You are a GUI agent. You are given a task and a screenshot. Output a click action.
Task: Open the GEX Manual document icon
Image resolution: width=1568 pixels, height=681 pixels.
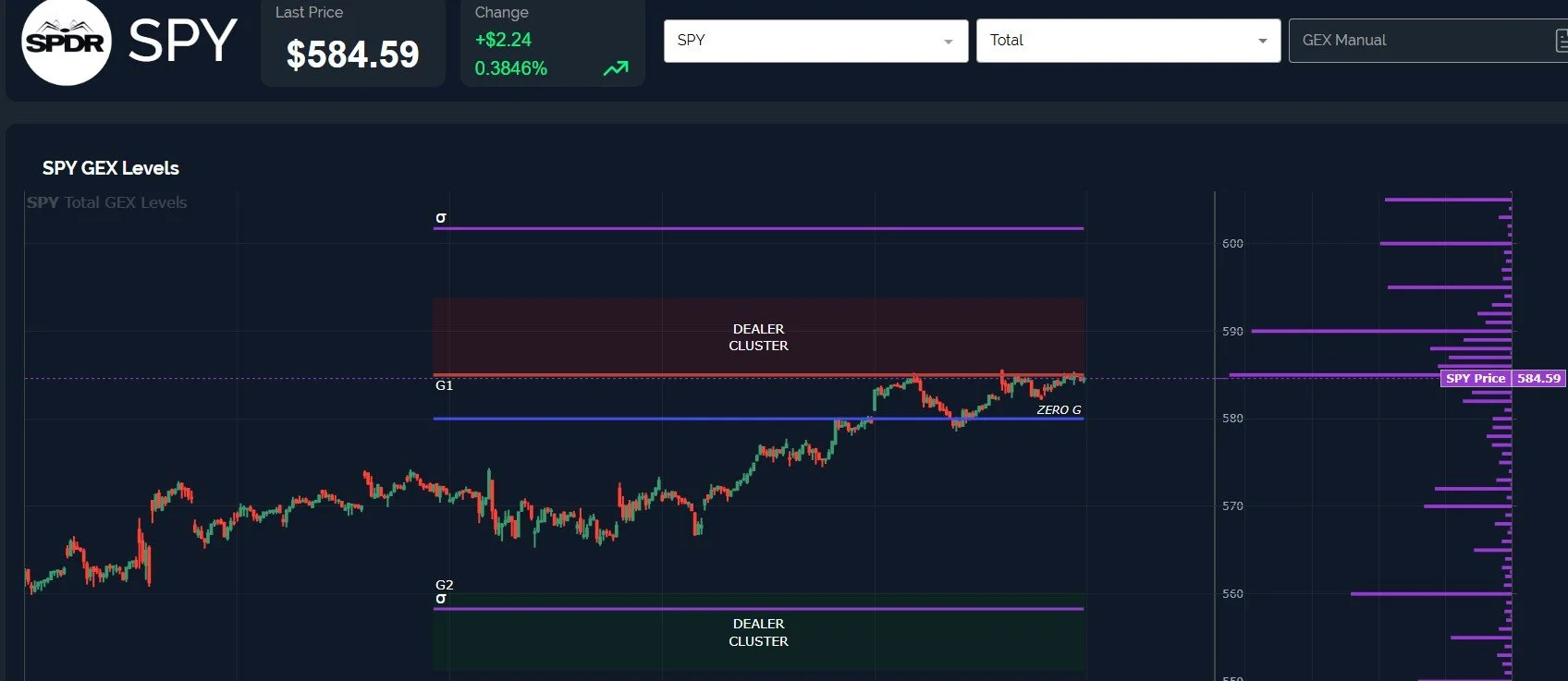[x=1561, y=41]
